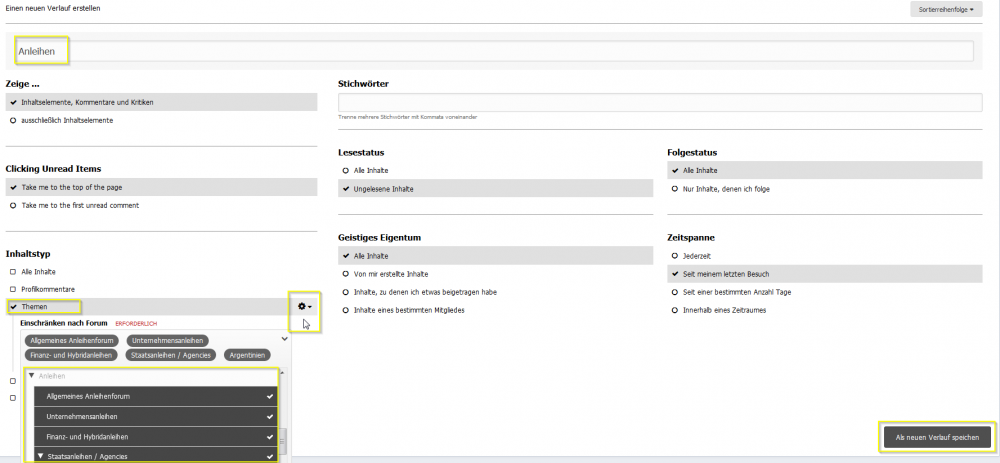Check the 'Alle Inhalte' box under Inhaltstyp
The width and height of the screenshot is (1000, 463).
click(13, 272)
